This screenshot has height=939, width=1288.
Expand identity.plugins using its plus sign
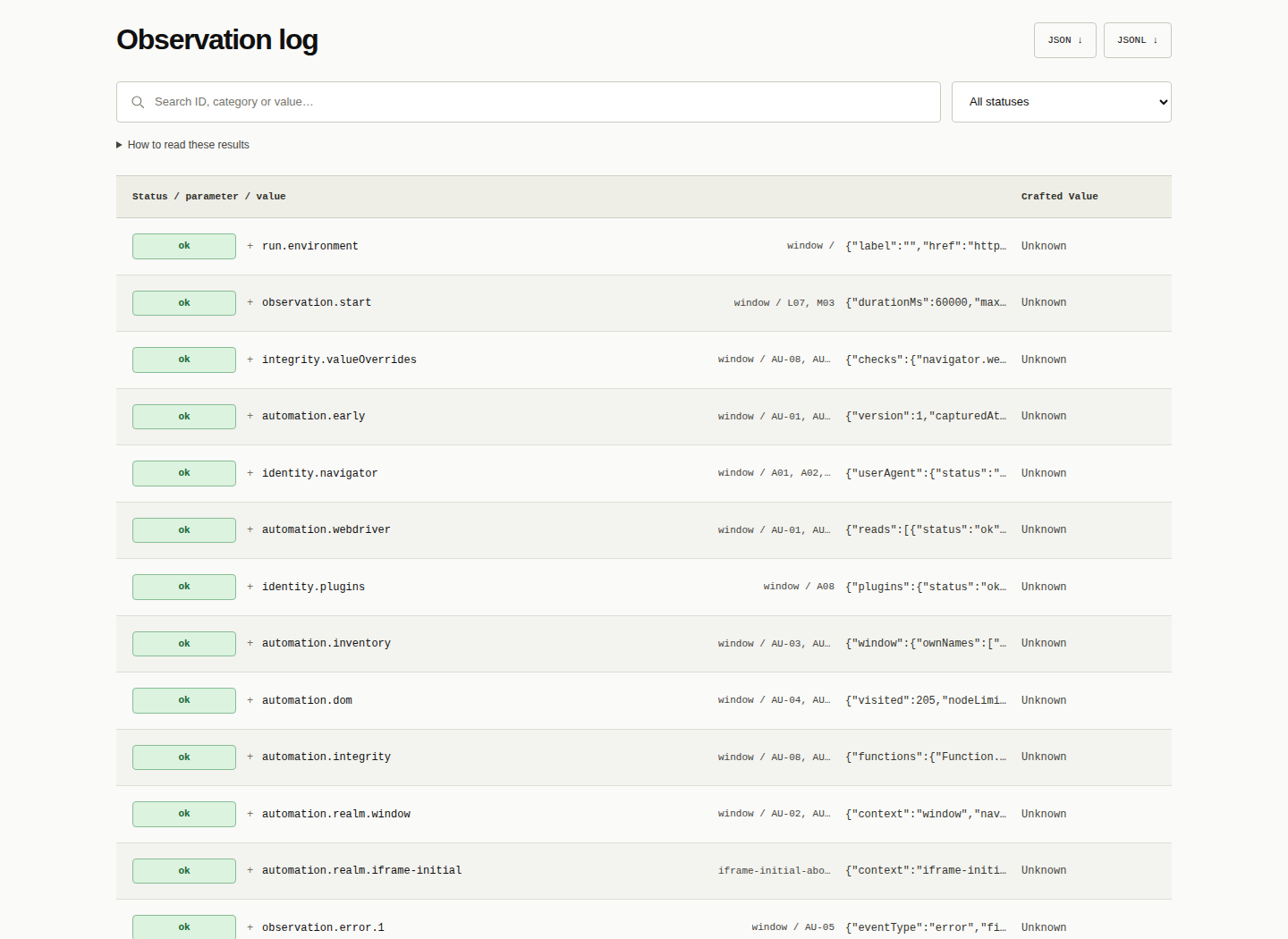250,587
